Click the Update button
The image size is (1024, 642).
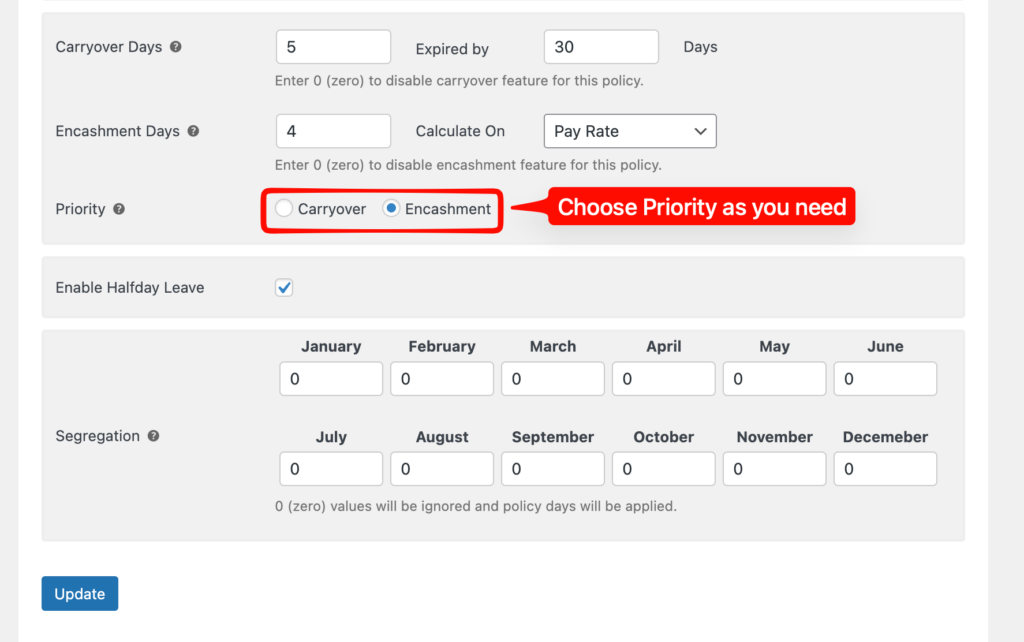80,594
